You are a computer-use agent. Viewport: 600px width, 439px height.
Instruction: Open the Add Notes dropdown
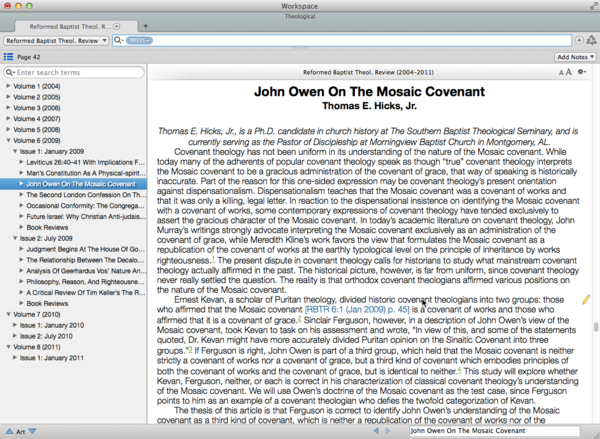point(575,57)
